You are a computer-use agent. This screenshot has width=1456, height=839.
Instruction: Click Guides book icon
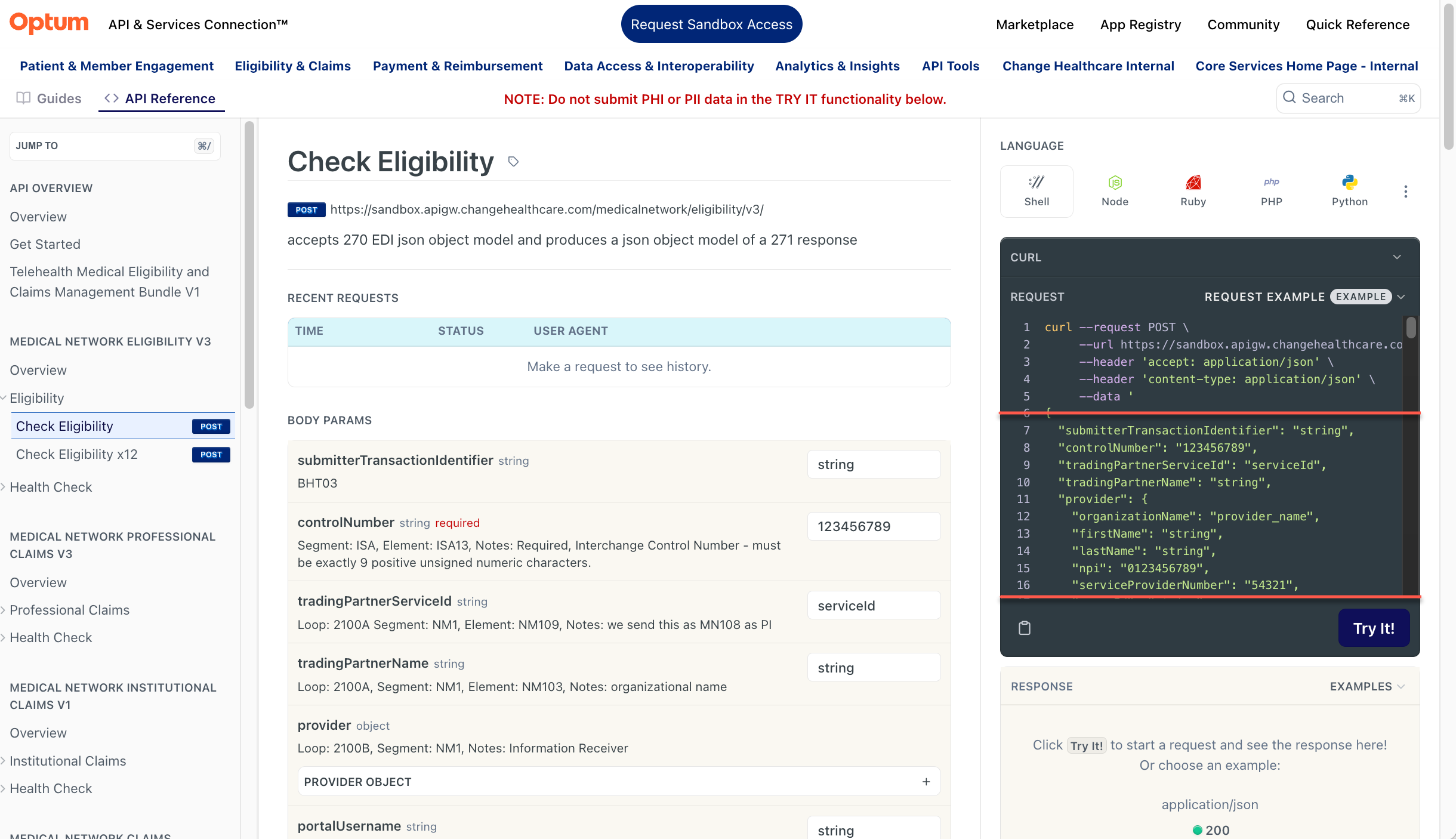23,98
